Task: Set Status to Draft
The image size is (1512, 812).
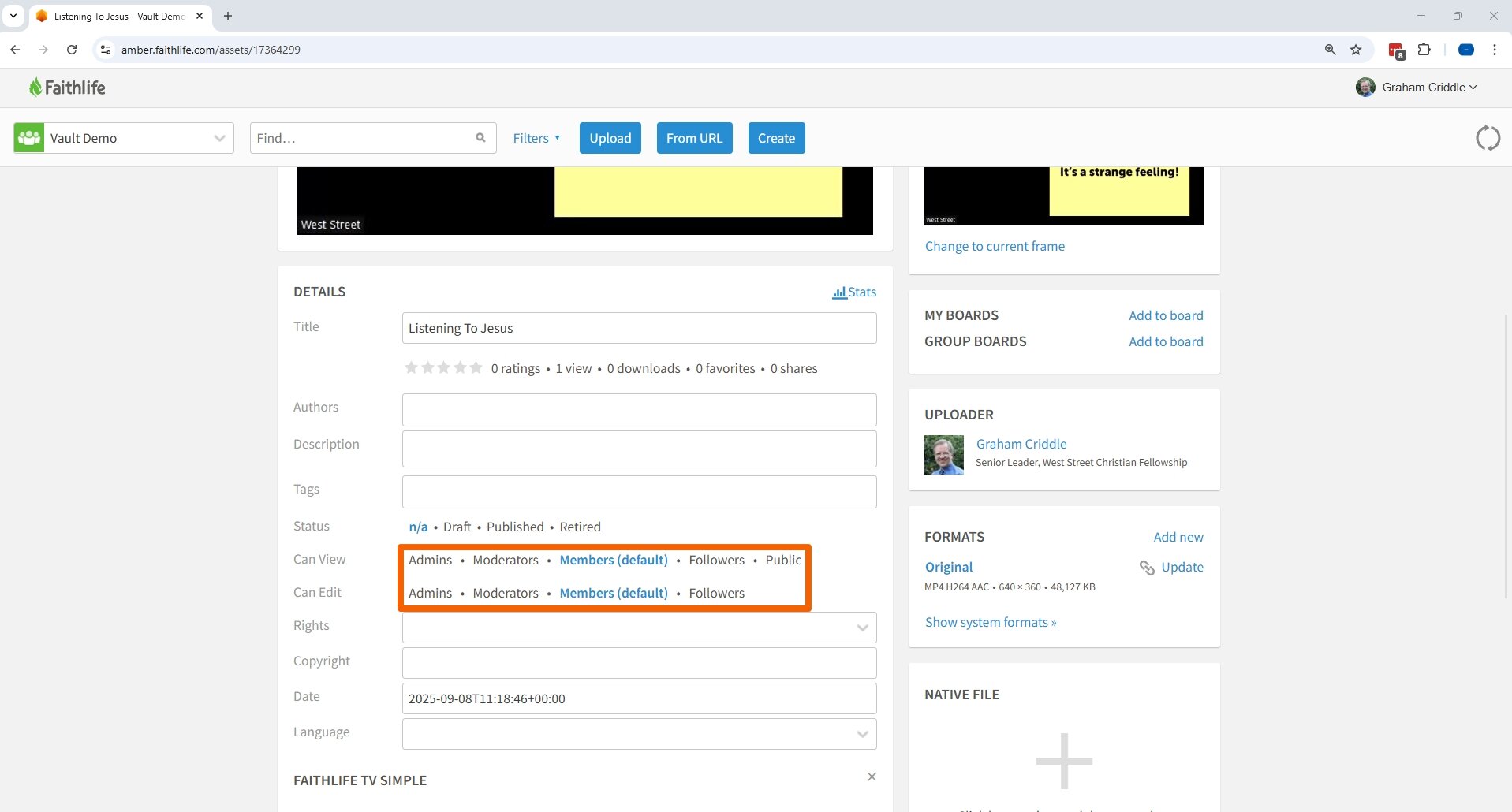Action: pyautogui.click(x=457, y=527)
